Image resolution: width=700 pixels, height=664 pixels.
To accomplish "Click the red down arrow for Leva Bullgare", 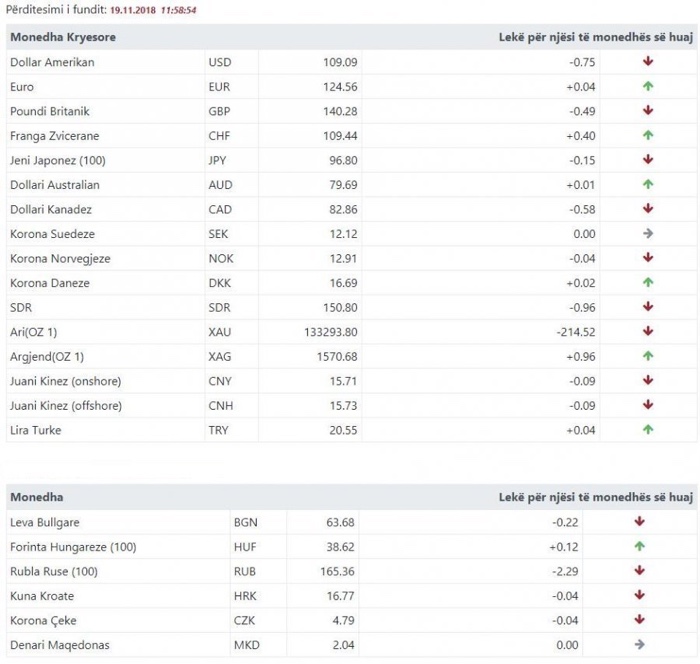I will pos(639,522).
